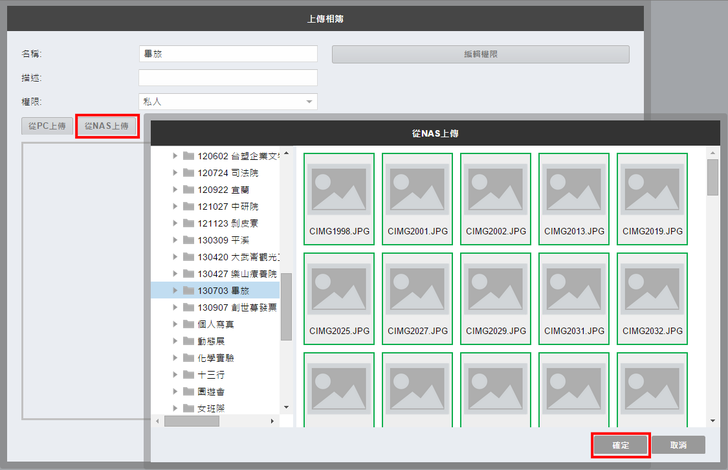This screenshot has width=728, height=470.
Task: Select the CIMG2032.JPG image placeholder icon
Action: (x=652, y=289)
